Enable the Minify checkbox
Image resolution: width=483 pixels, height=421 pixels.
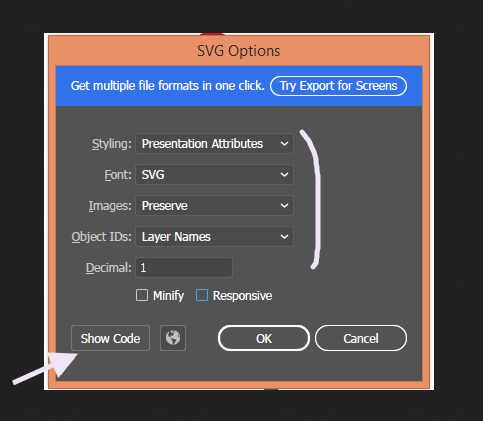tap(142, 295)
